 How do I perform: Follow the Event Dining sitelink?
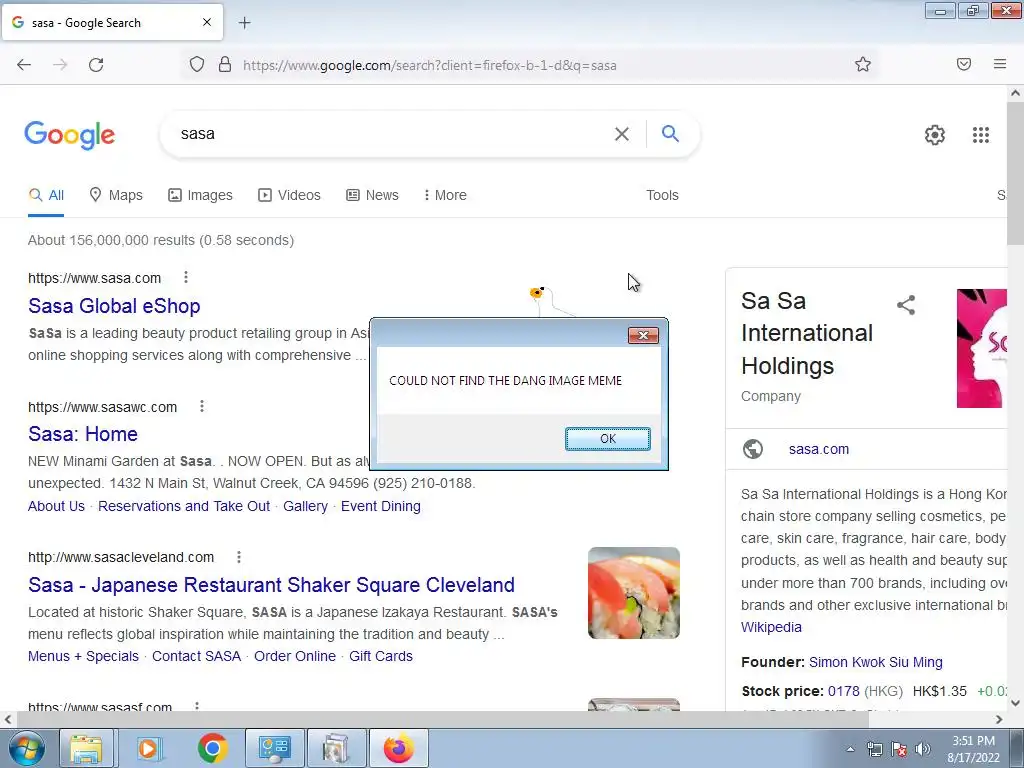click(381, 506)
